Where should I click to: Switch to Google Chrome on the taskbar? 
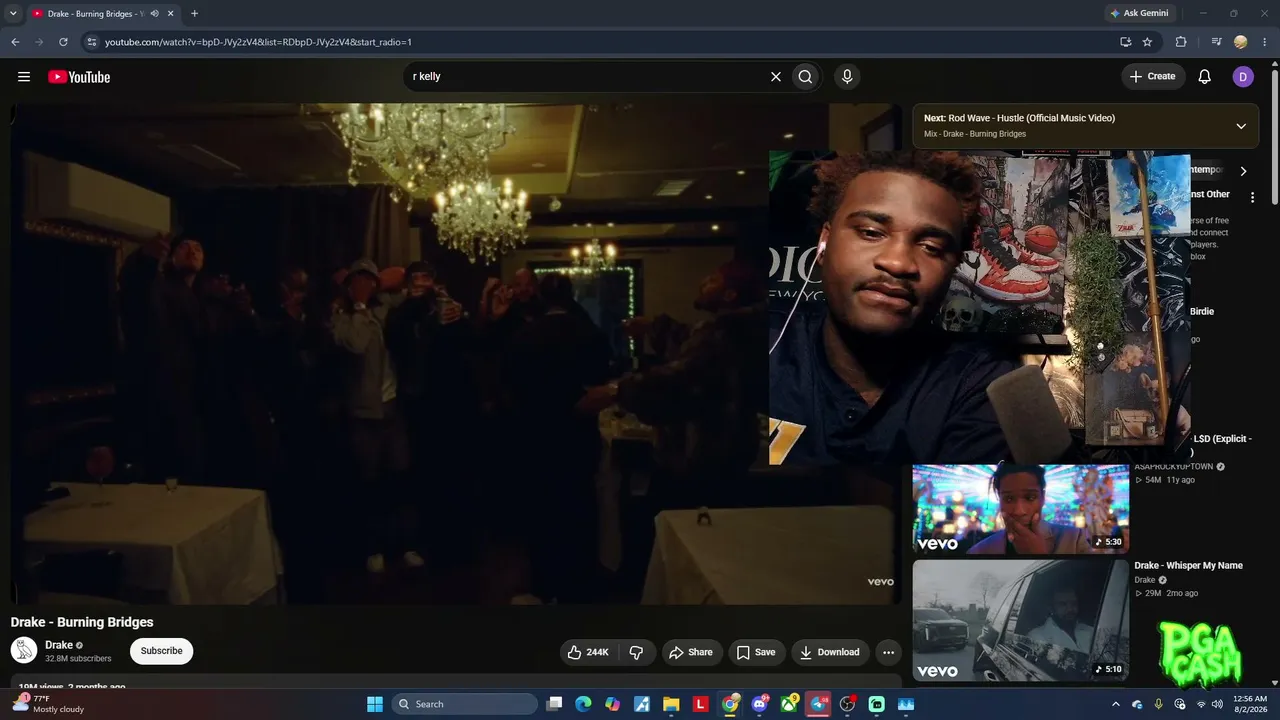(x=730, y=704)
